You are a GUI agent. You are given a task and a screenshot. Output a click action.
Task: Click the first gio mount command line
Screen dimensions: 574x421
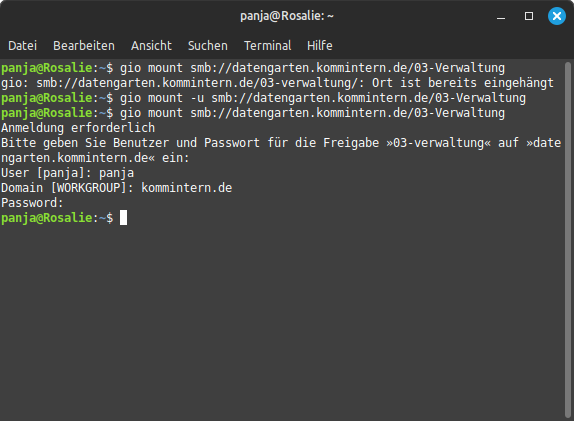click(253, 68)
